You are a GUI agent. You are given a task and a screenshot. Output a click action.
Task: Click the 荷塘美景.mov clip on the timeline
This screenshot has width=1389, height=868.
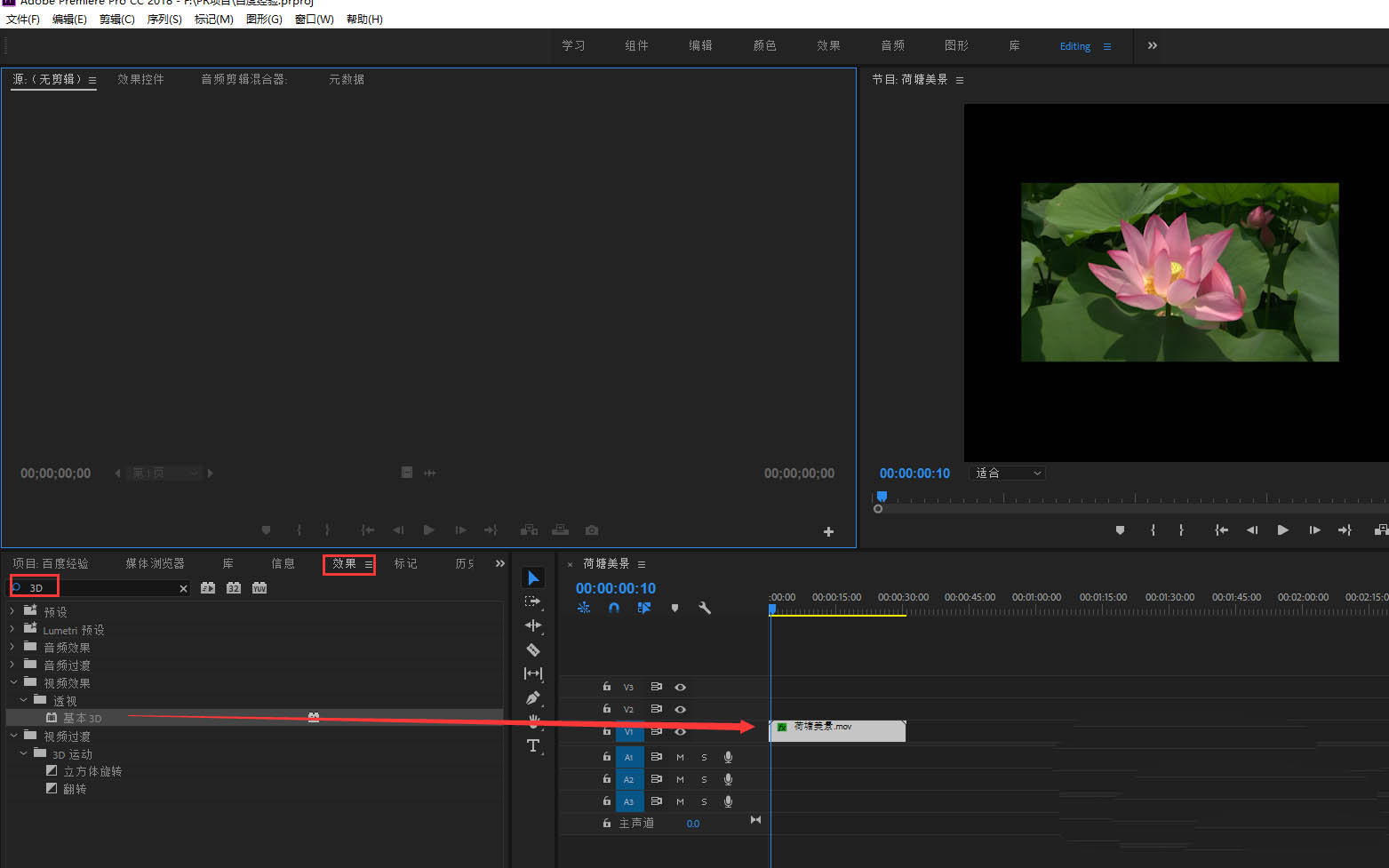[x=837, y=730]
